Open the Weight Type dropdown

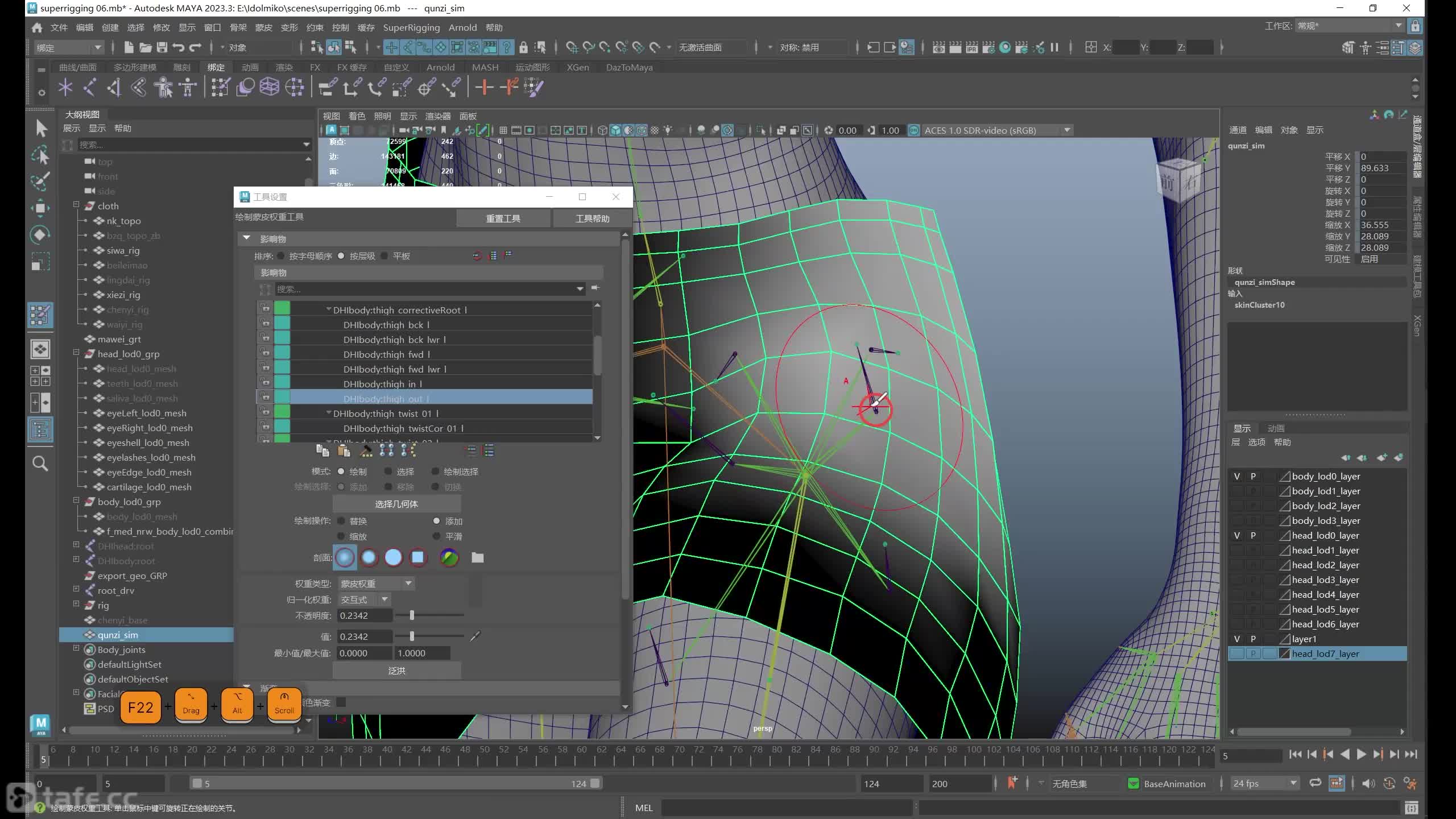click(x=376, y=584)
